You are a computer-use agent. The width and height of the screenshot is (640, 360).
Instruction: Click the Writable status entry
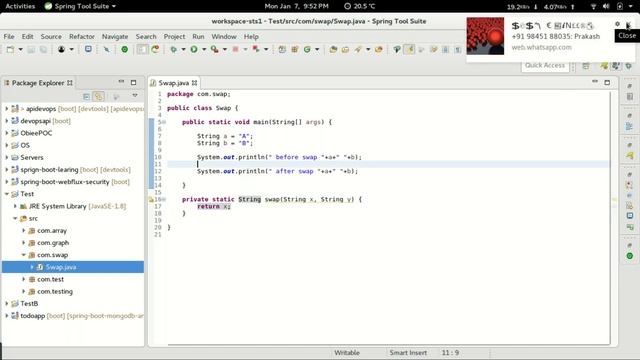(x=347, y=353)
